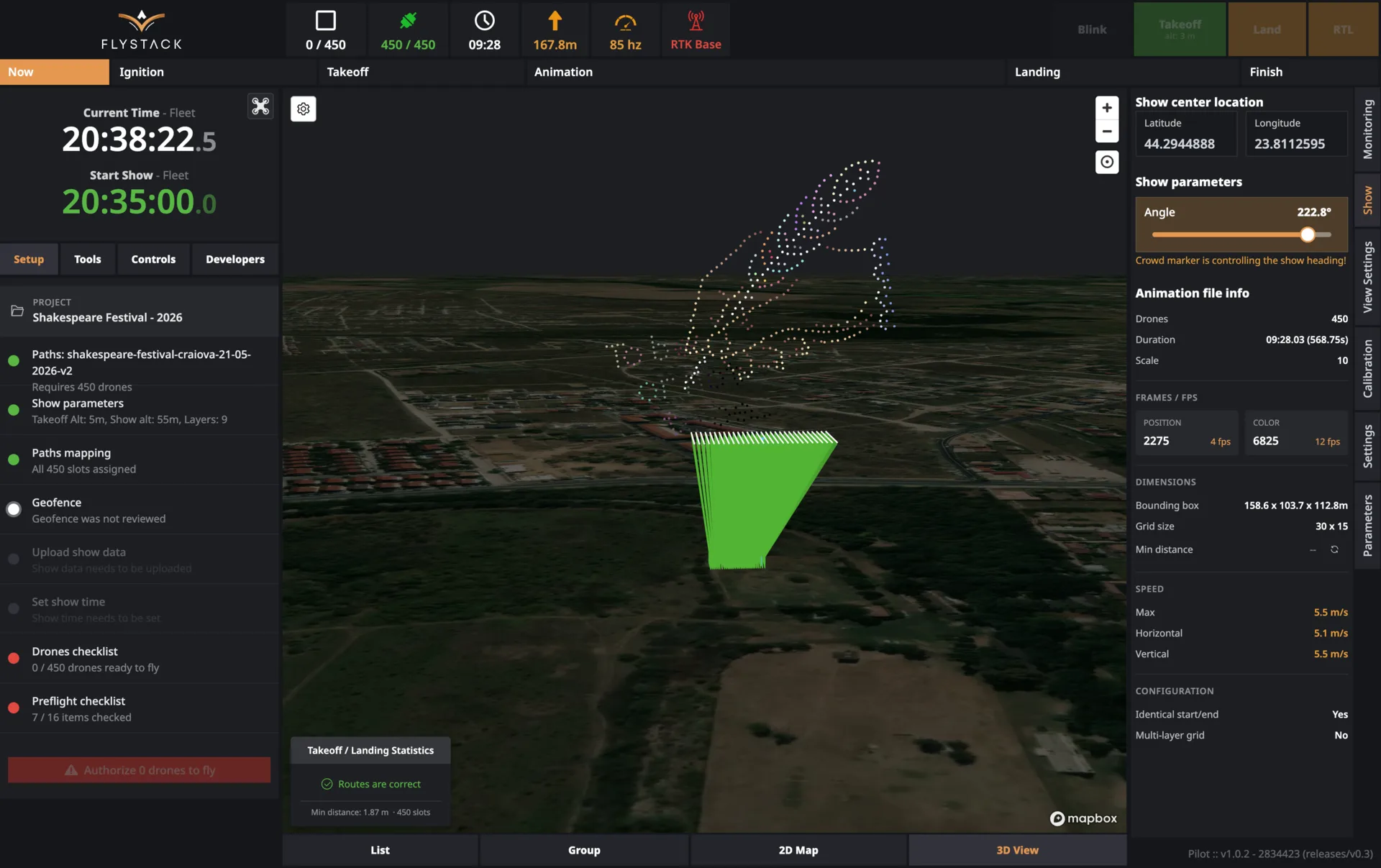Click the 85 hz rate gauge icon
1381x868 pixels.
point(625,22)
